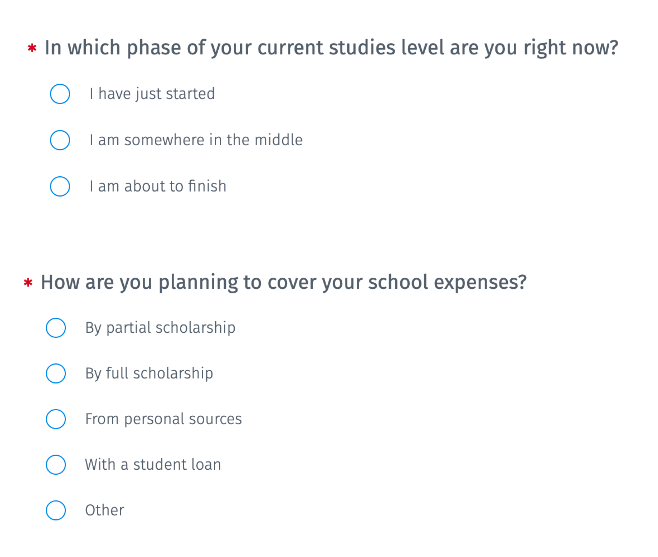The image size is (658, 557).
Task: Click the "I am somewhere in the middle" text
Action: pos(196,140)
